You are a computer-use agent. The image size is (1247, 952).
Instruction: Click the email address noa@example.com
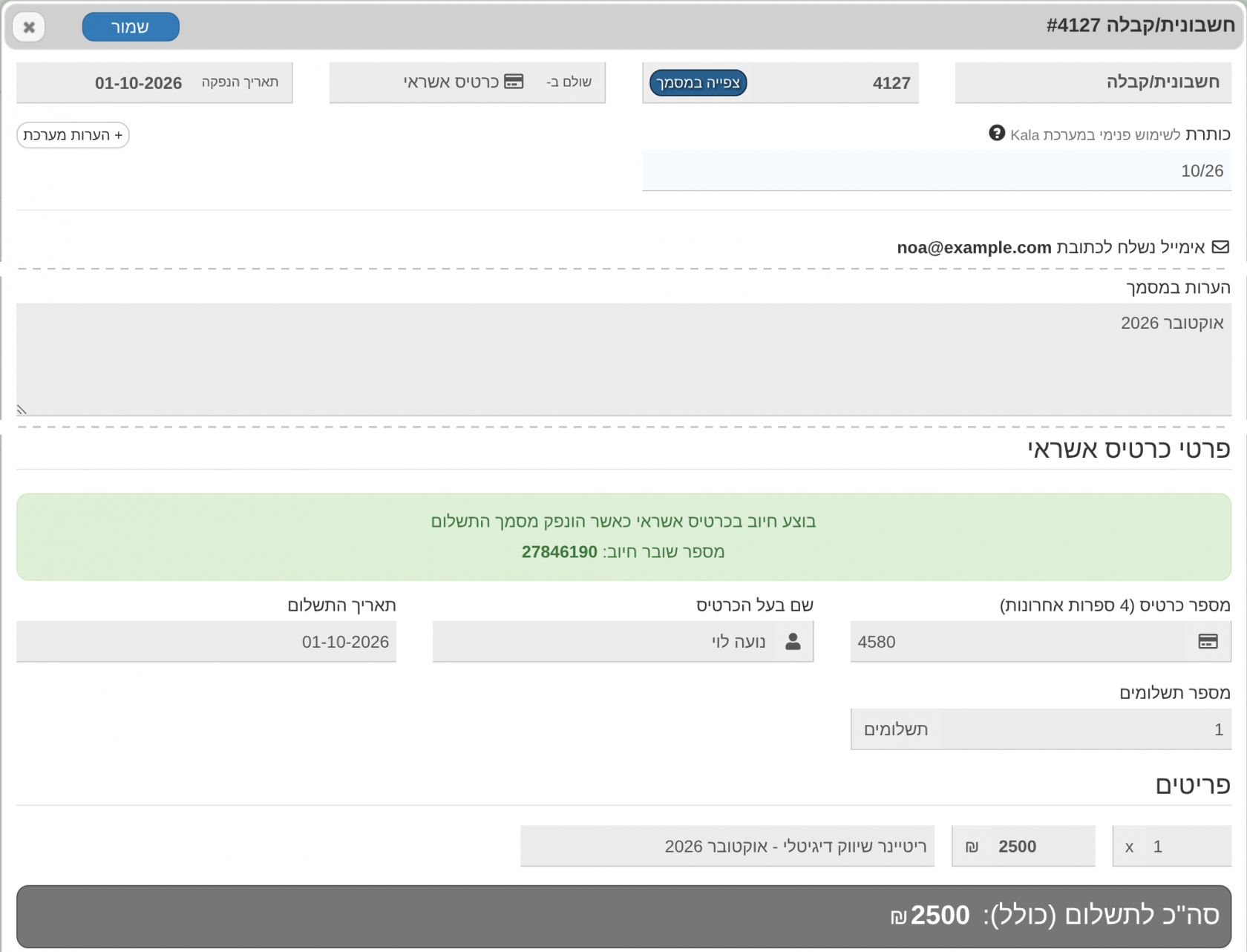[x=974, y=248]
